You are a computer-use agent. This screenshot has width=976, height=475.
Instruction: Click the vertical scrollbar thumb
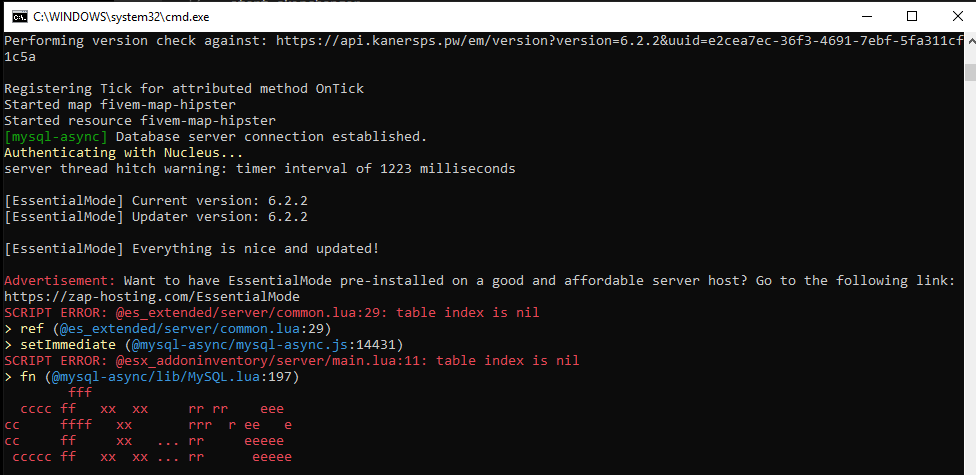[x=970, y=71]
